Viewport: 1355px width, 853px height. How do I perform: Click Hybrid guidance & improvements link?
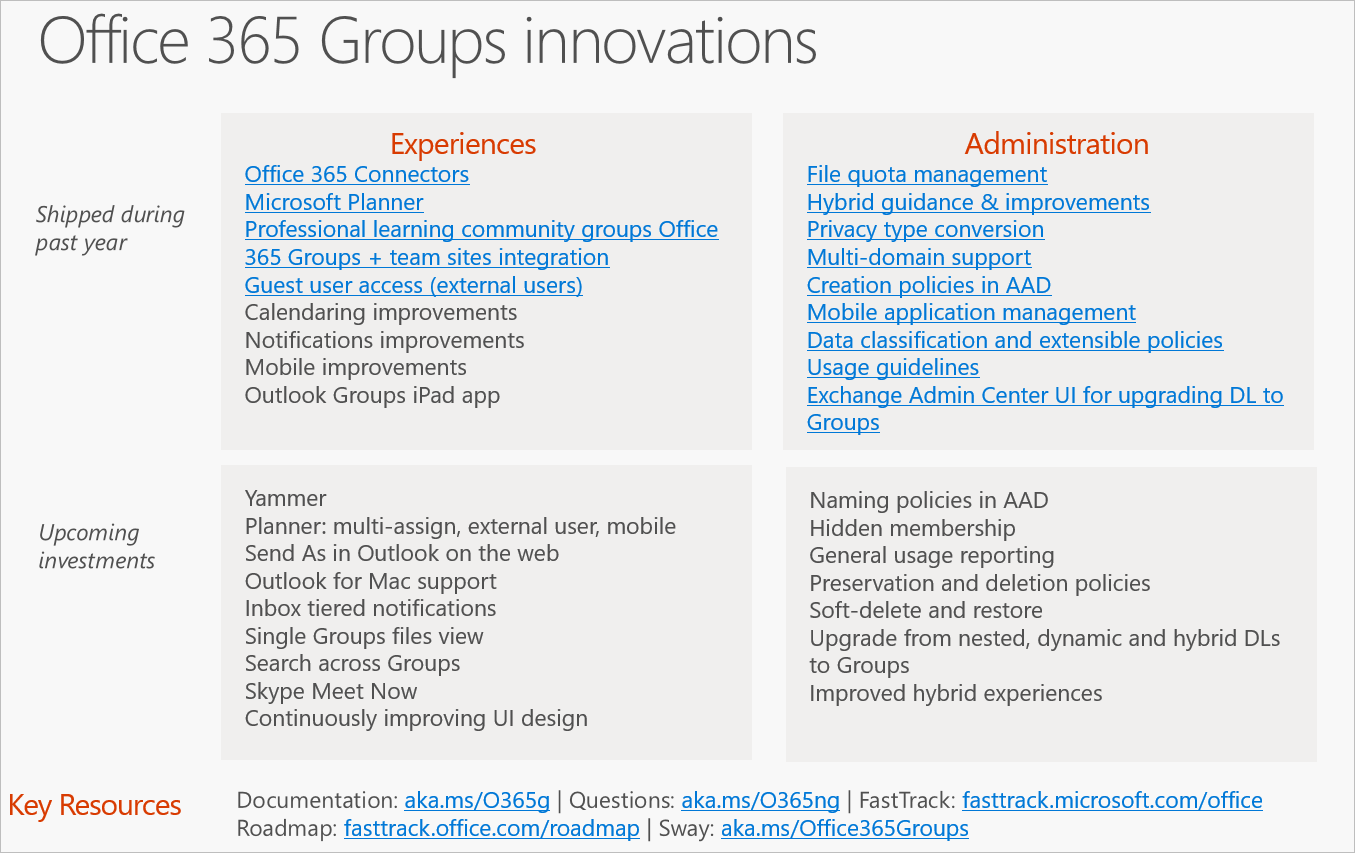[978, 202]
